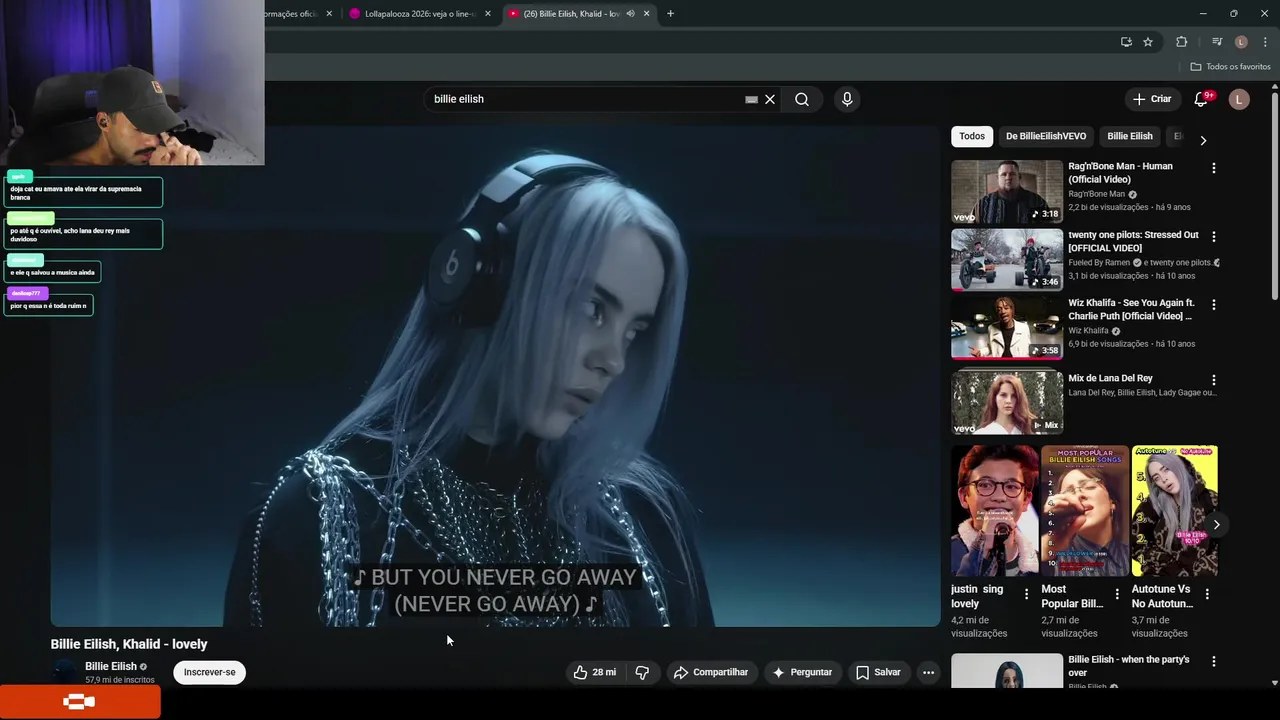The width and height of the screenshot is (1280, 720).
Task: Click the Billie Eilish channel avatar
Action: [x=65, y=672]
